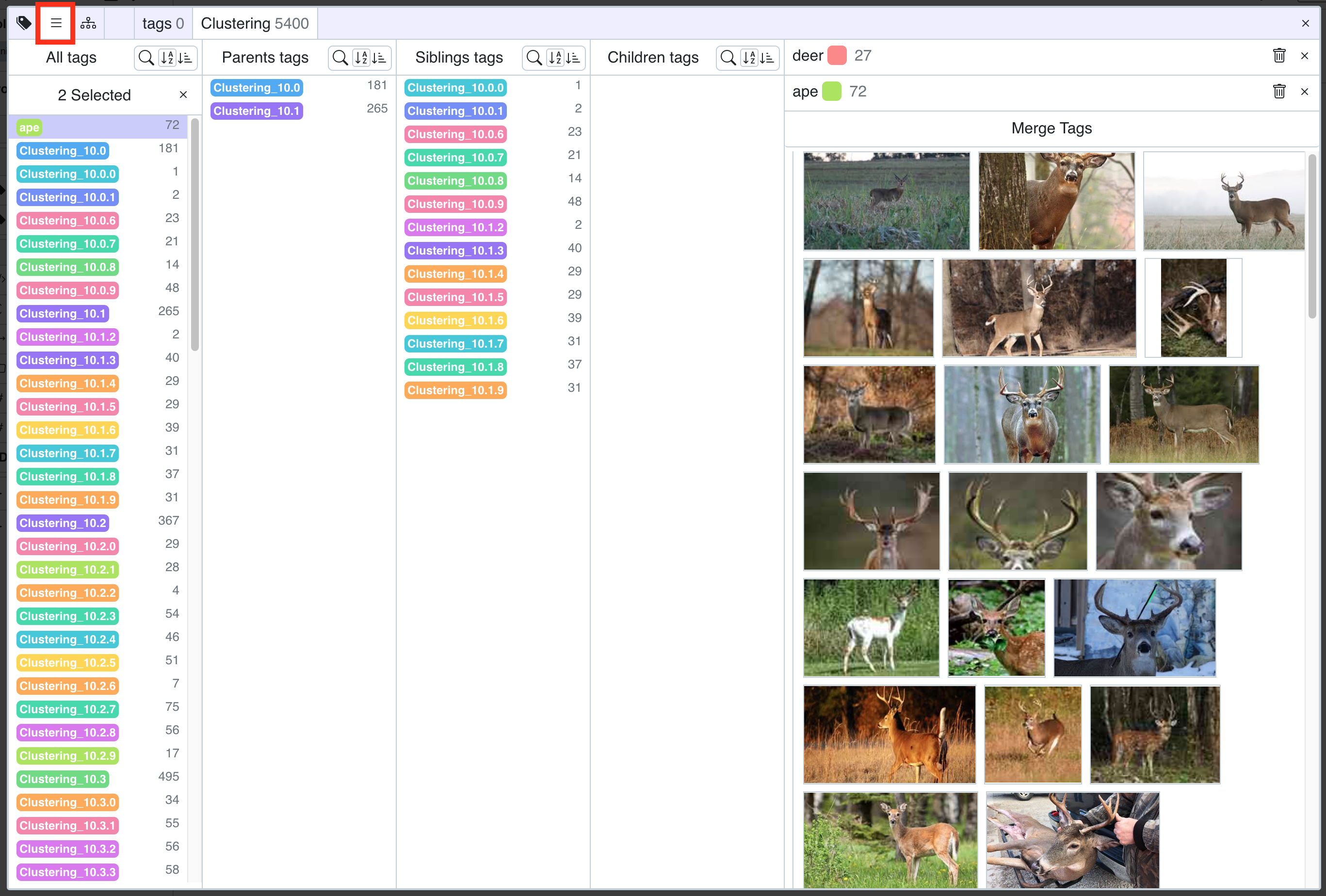Switch to list view hamburger icon
Screen dimensions: 1326x896
56,23
